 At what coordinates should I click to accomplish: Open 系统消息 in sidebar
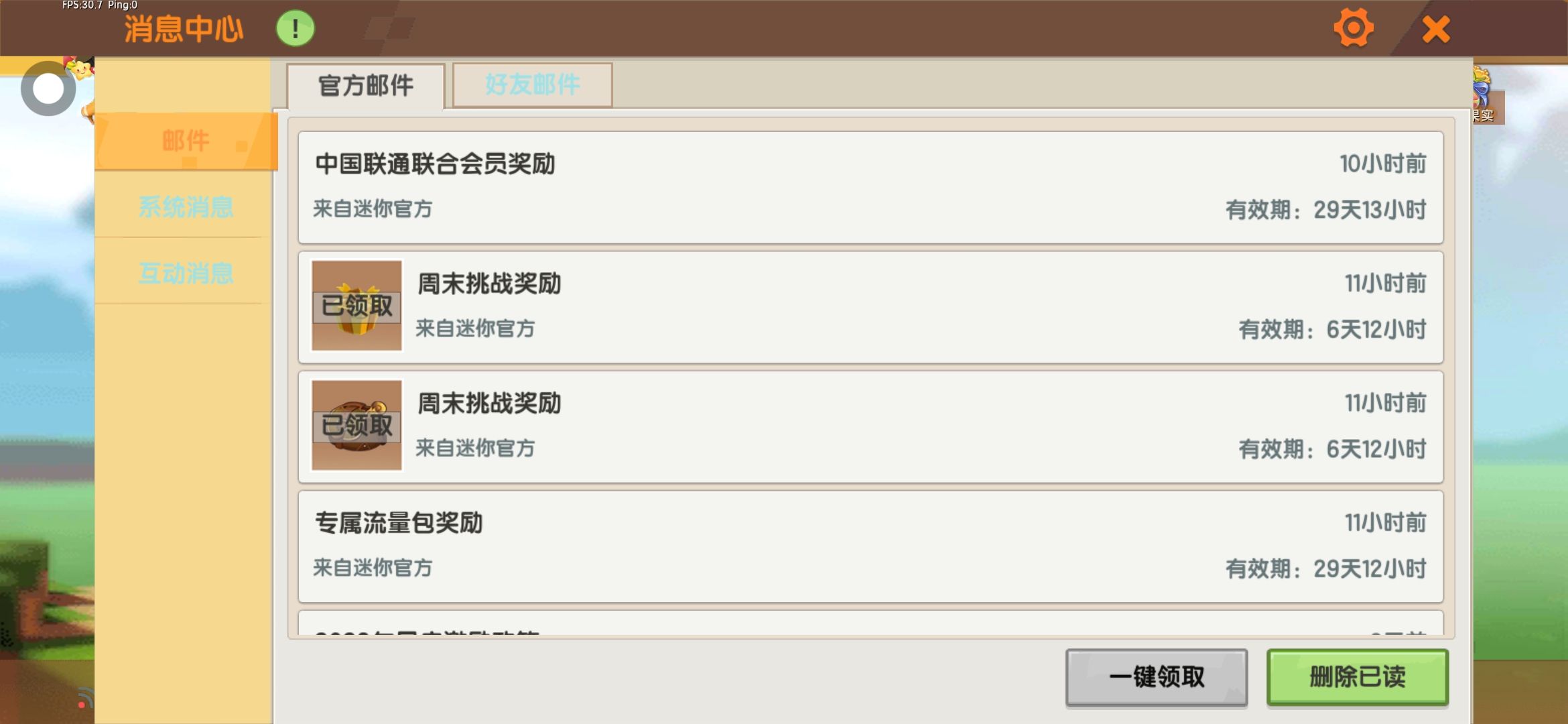pyautogui.click(x=186, y=207)
